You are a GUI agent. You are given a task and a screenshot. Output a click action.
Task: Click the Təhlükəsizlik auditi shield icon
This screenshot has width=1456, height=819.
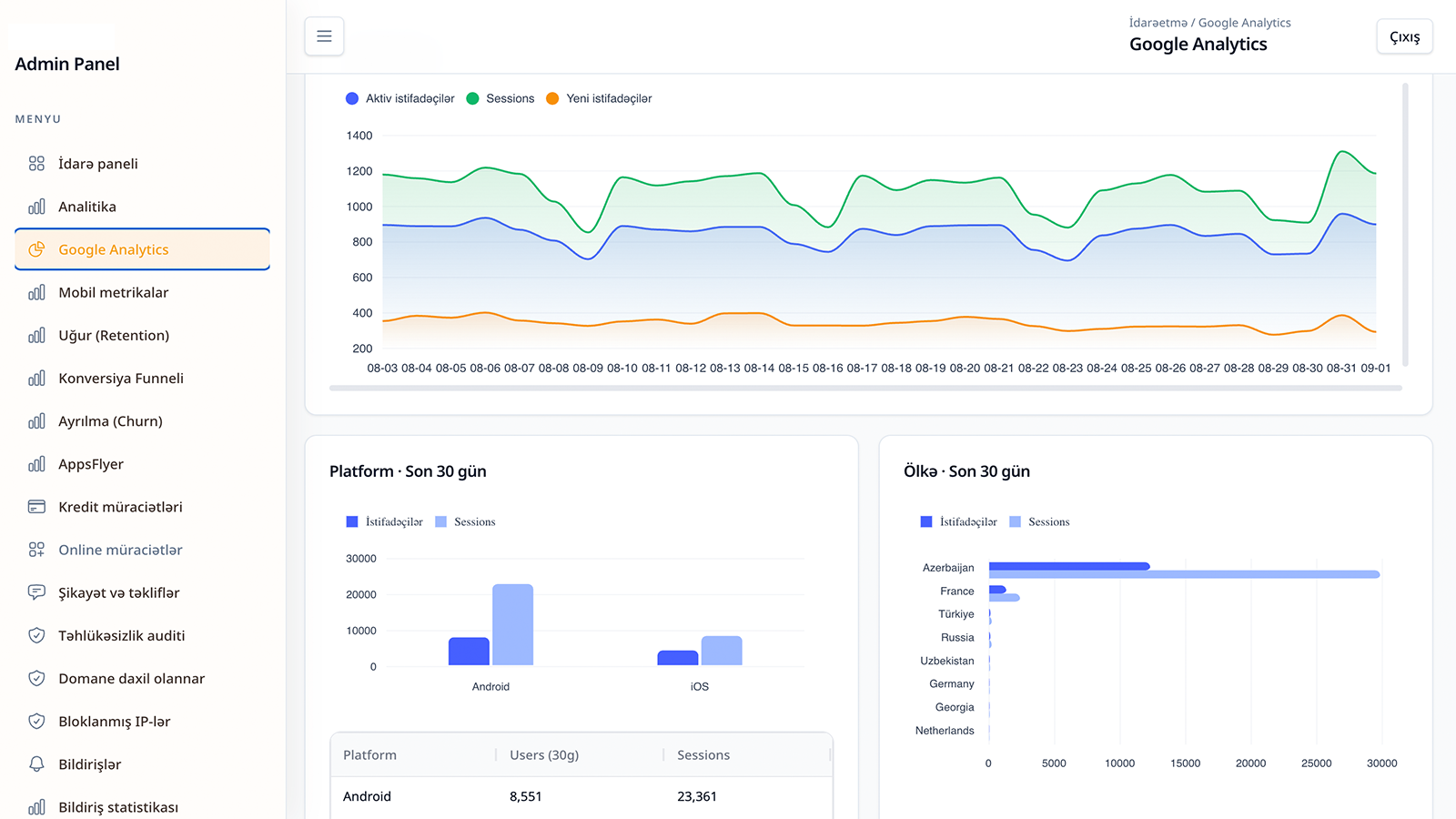pyautogui.click(x=36, y=635)
